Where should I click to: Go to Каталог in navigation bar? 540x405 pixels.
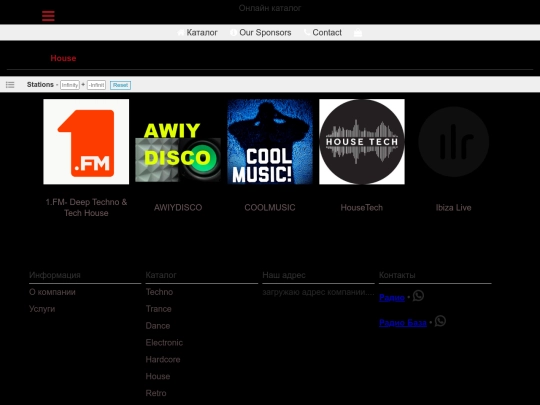click(202, 32)
